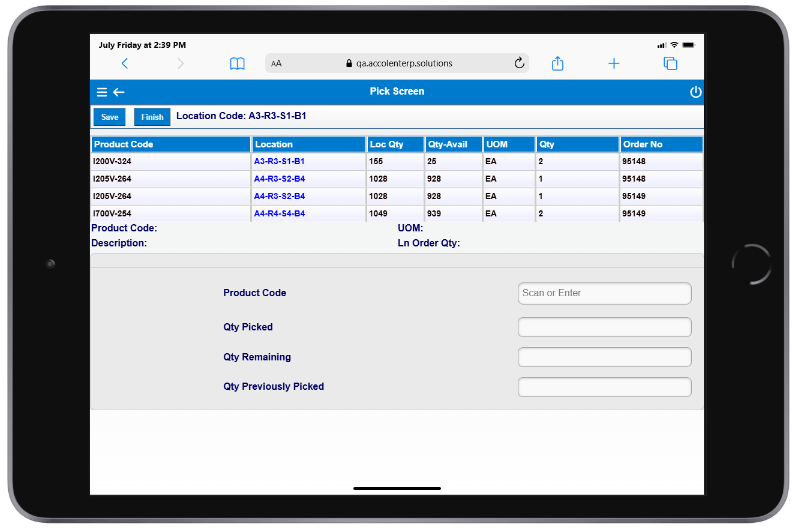The image size is (798, 528).
Task: Open location link A3-R3-S1-B1
Action: [x=279, y=161]
